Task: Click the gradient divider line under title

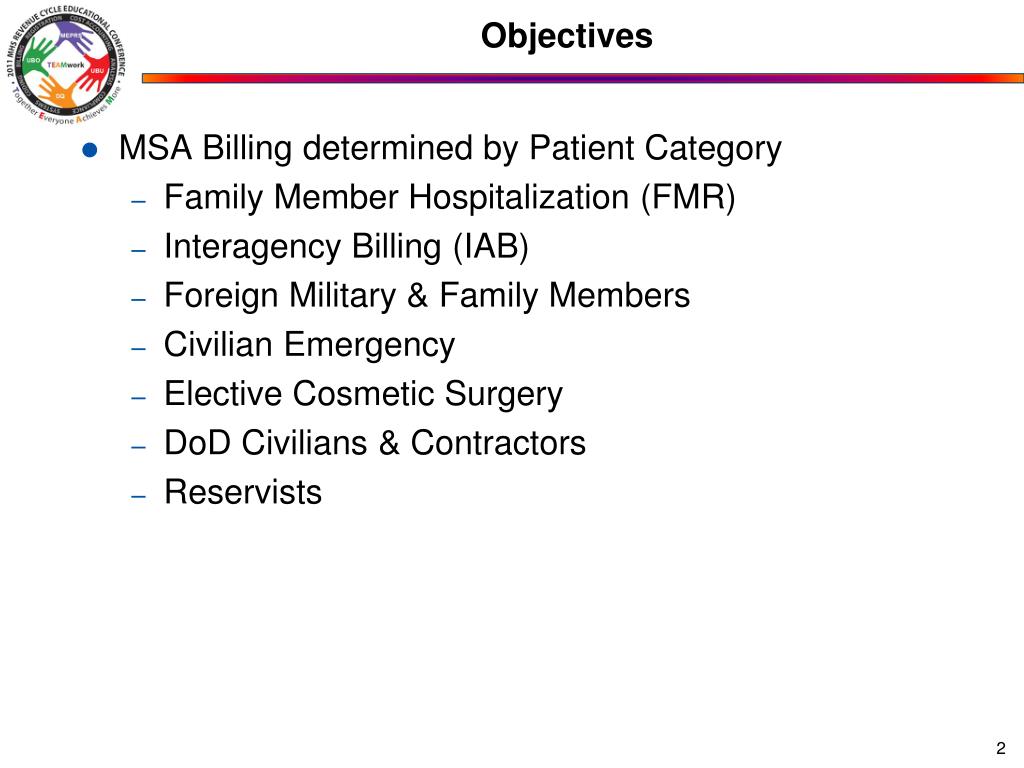Action: (x=583, y=78)
